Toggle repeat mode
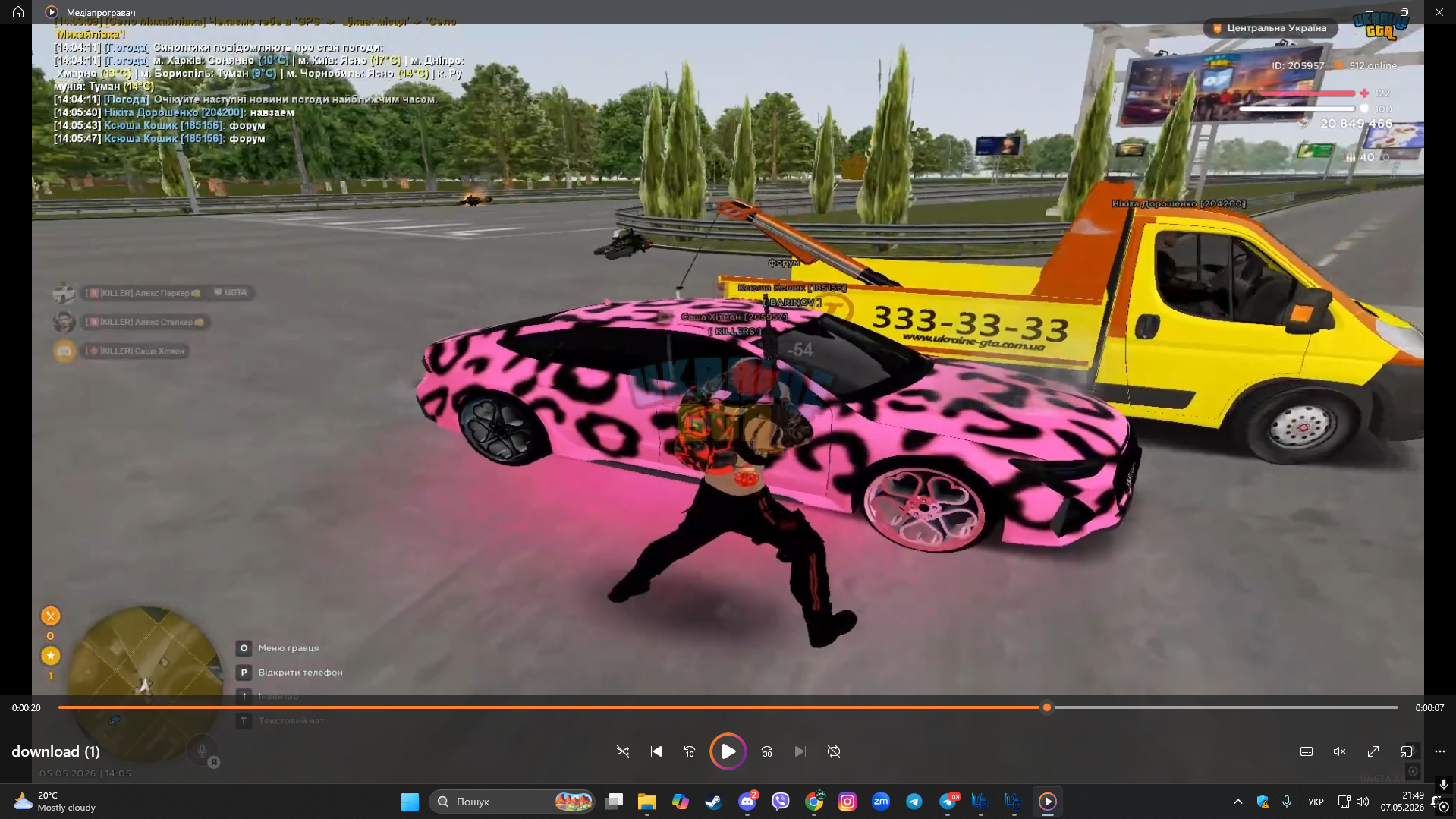Image resolution: width=1456 pixels, height=819 pixels. tap(834, 751)
